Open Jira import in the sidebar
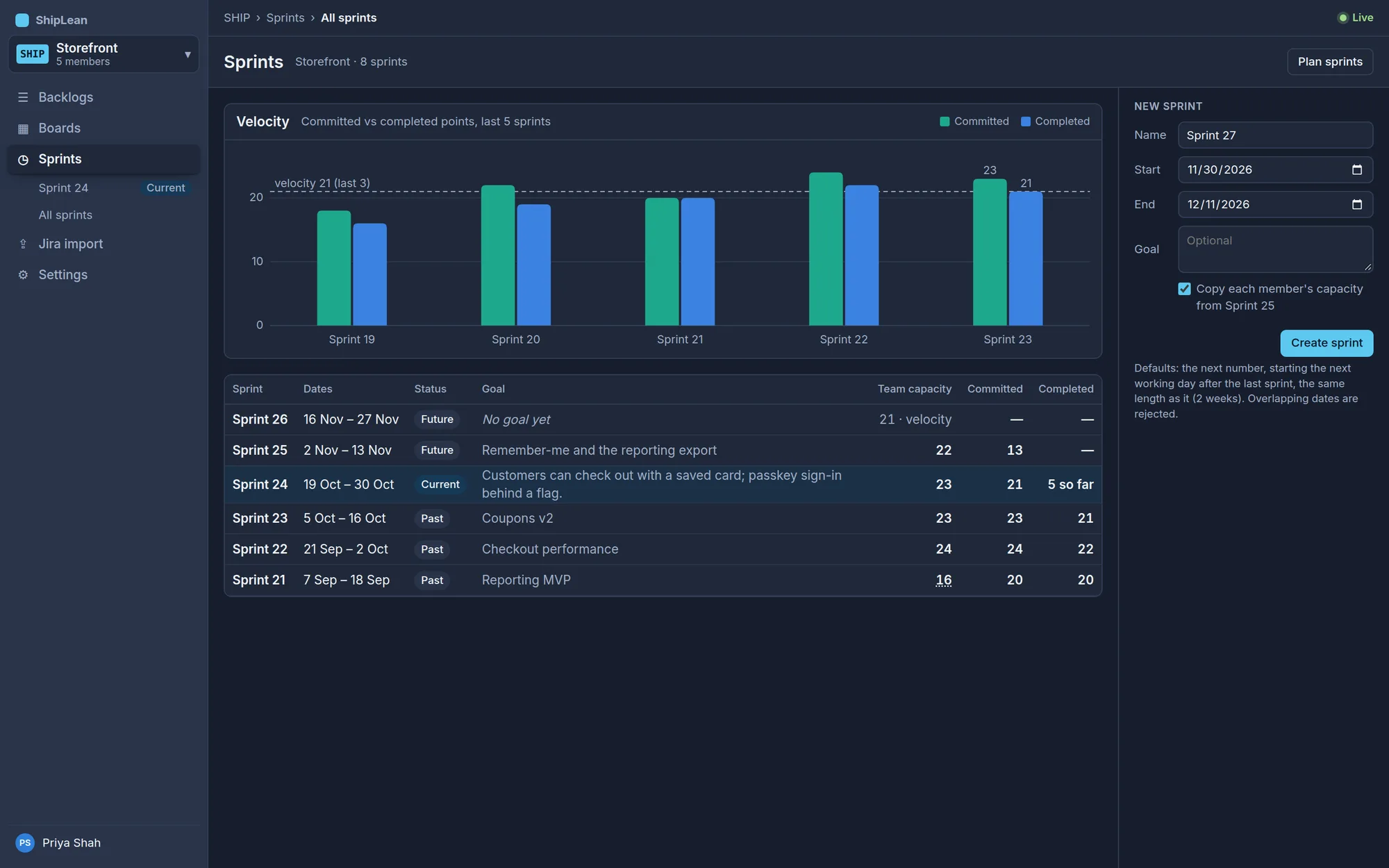Image resolution: width=1389 pixels, height=868 pixels. 103,244
